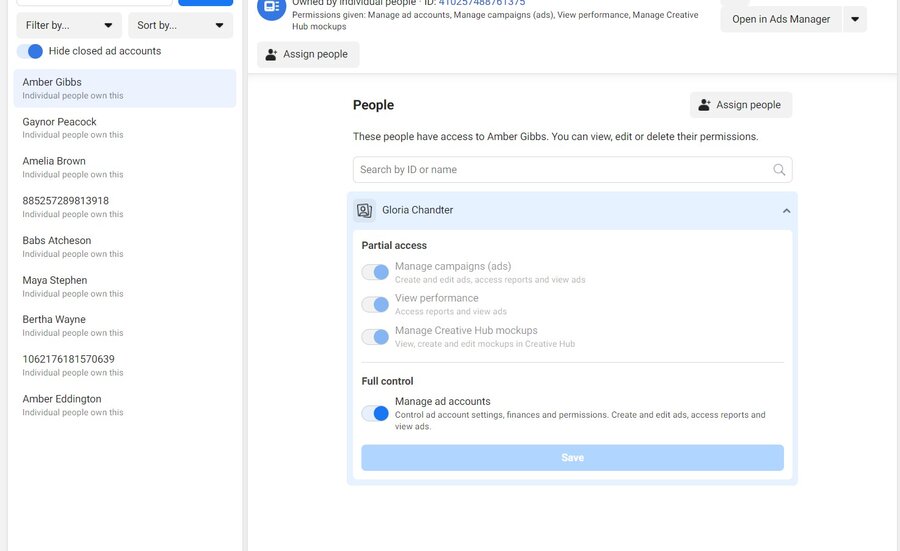Disable Manage ad accounts full control

point(375,413)
